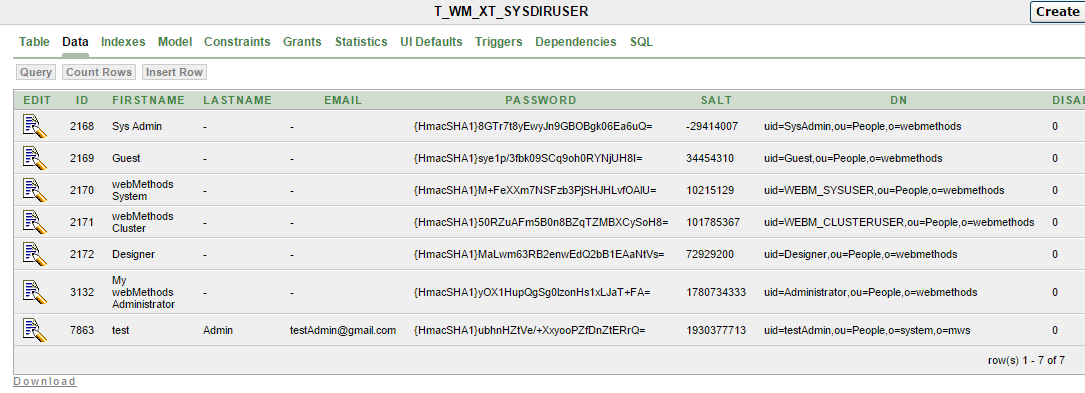
Task: Sort by the SALT column header
Action: tap(716, 100)
